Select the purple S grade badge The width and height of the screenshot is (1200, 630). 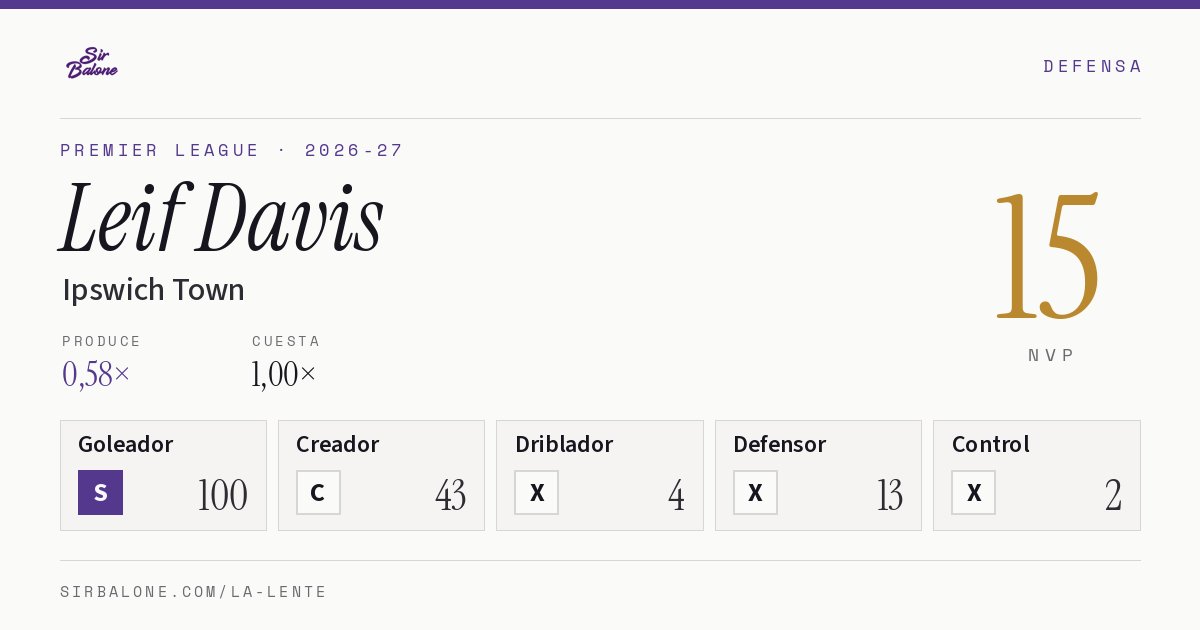tap(100, 492)
